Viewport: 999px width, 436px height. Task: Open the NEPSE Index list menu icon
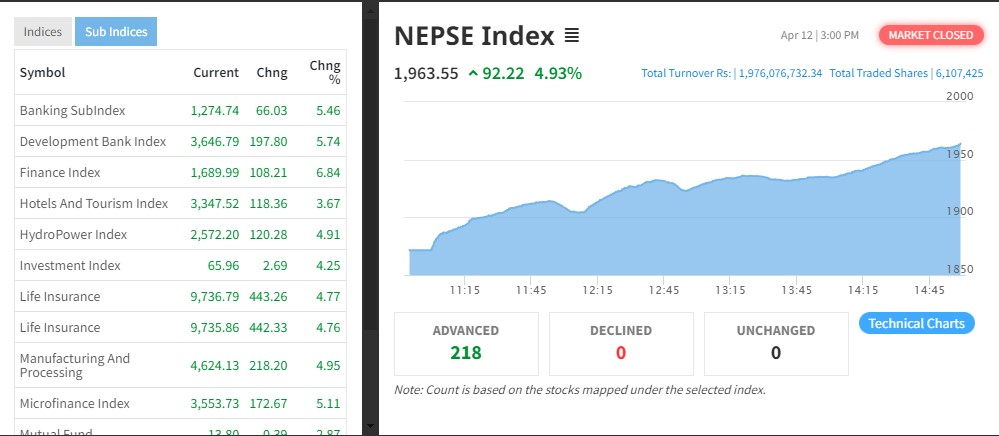[571, 36]
